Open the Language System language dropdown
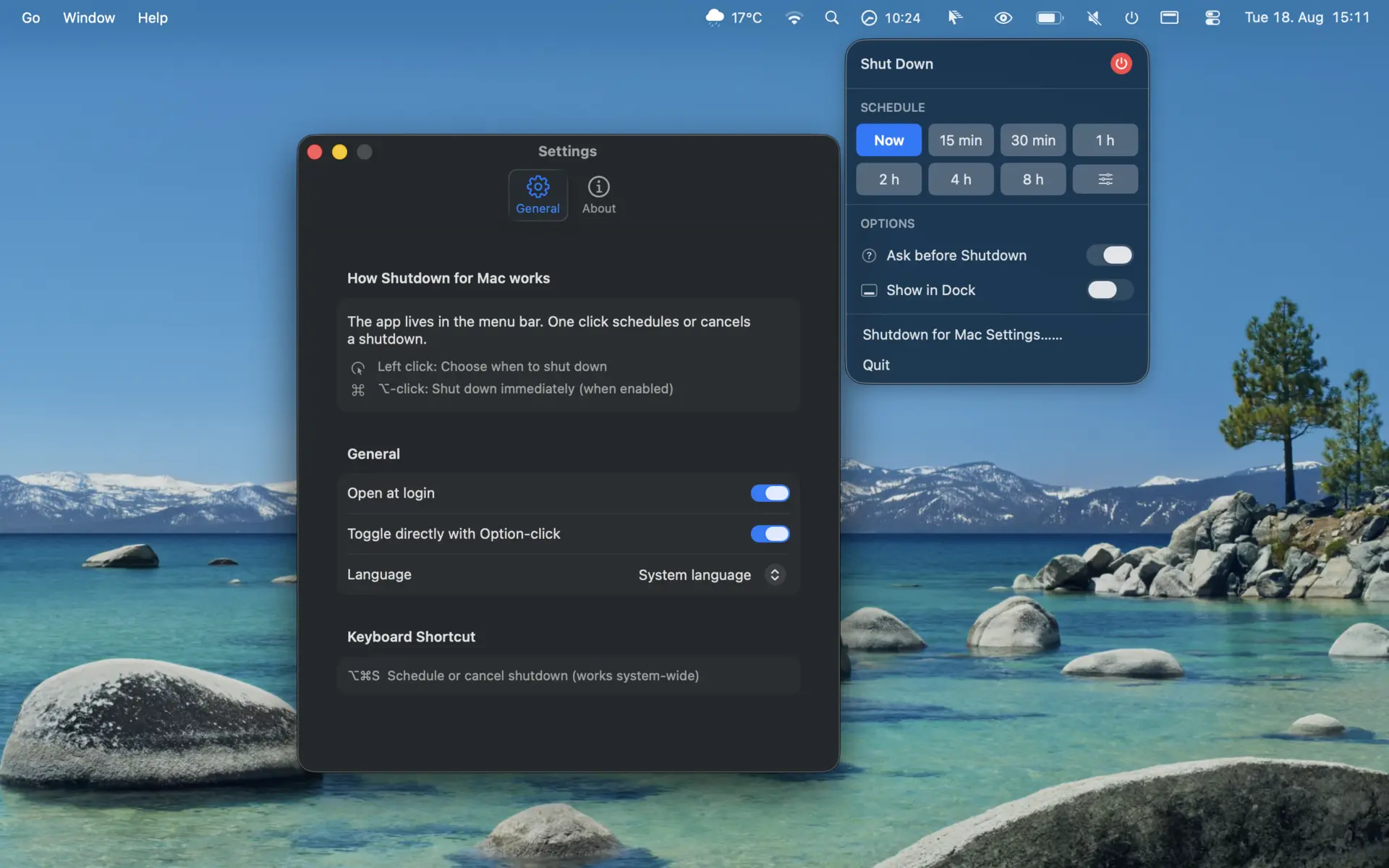1389x868 pixels. pos(712,574)
